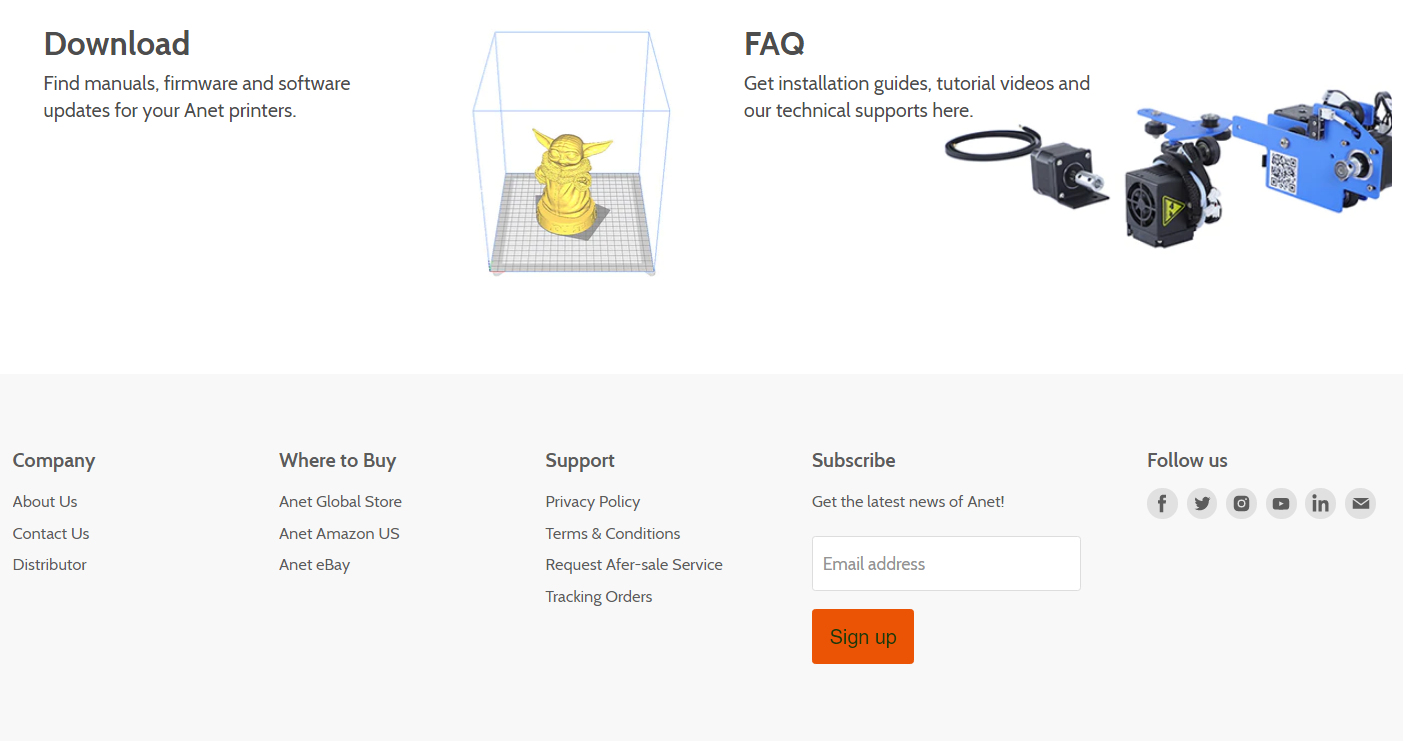Click the Sign up button
This screenshot has height=741, width=1403.
(862, 636)
